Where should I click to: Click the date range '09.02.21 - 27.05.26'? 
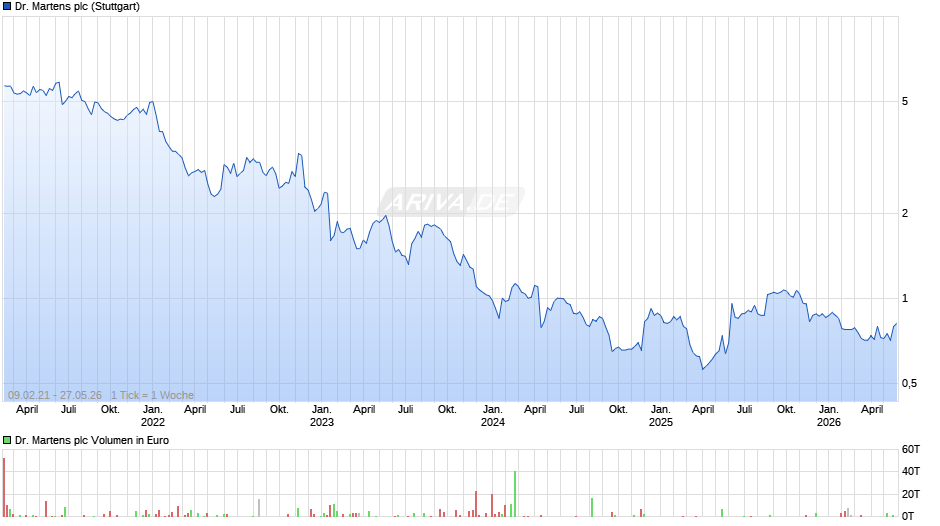click(55, 395)
